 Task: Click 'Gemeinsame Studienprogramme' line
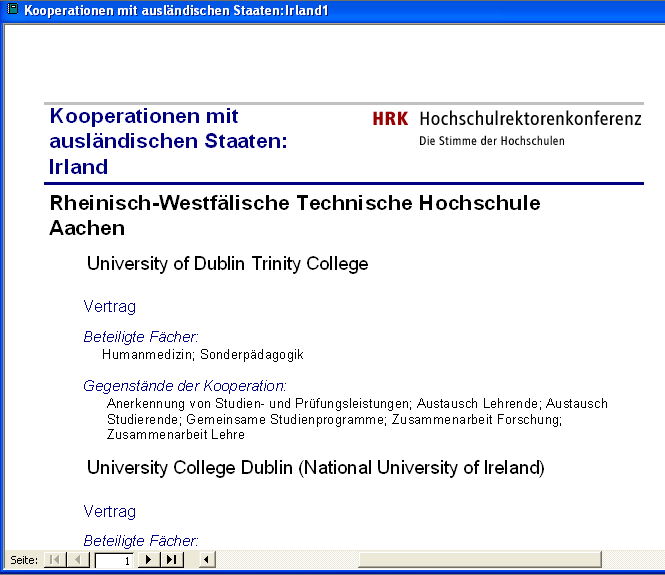coord(334,419)
